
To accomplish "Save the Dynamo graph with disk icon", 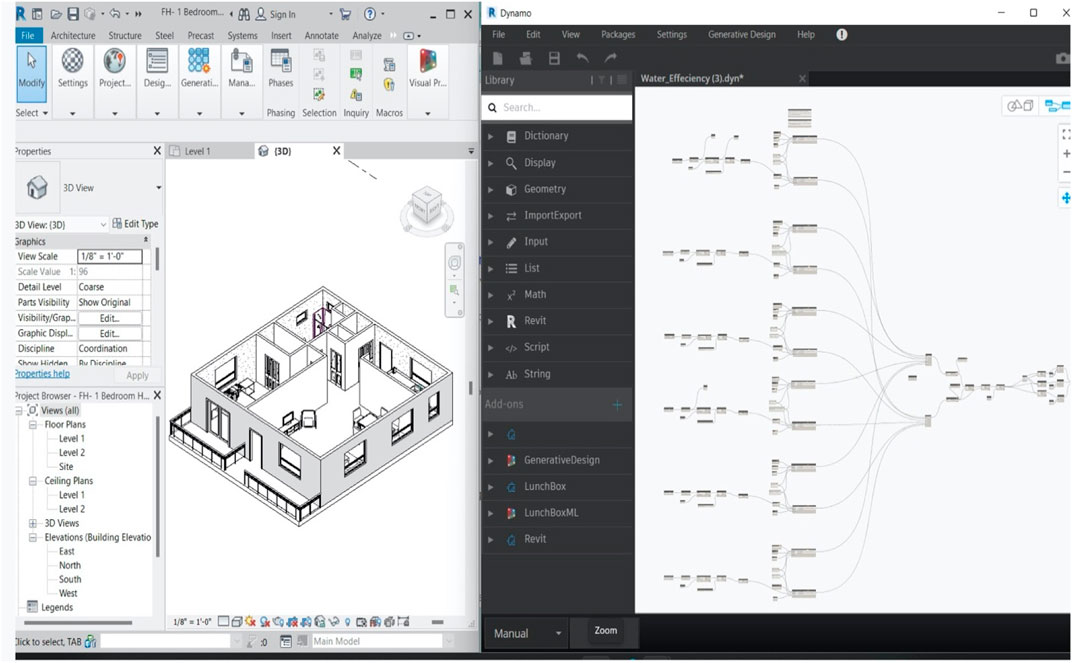I will (x=554, y=58).
